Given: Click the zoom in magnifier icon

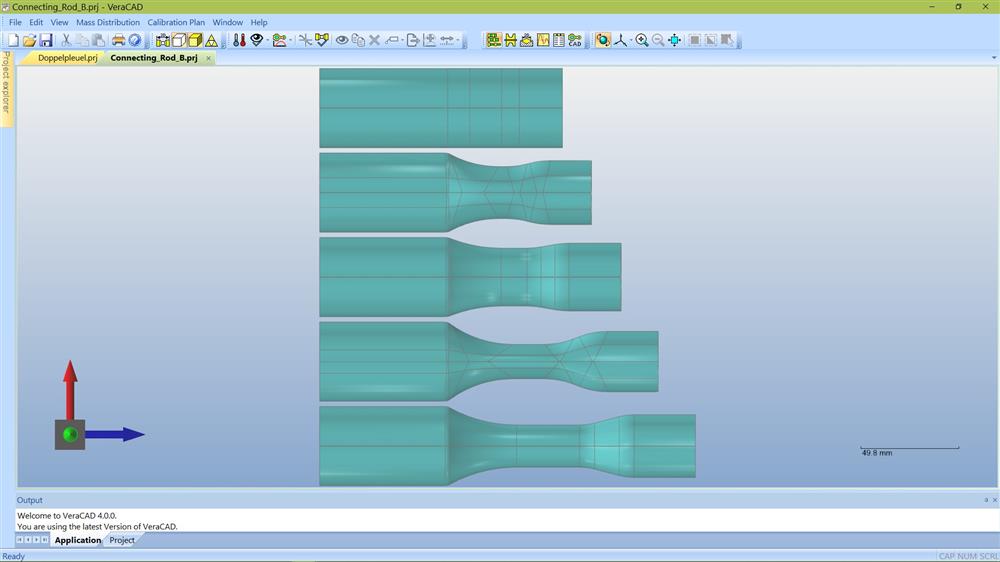Looking at the screenshot, I should (x=642, y=40).
